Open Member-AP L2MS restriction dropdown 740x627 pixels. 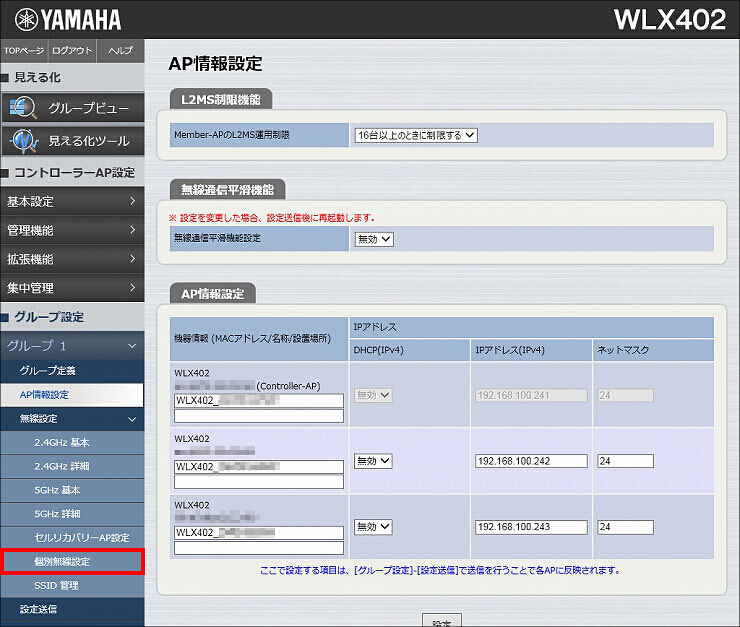[x=416, y=135]
